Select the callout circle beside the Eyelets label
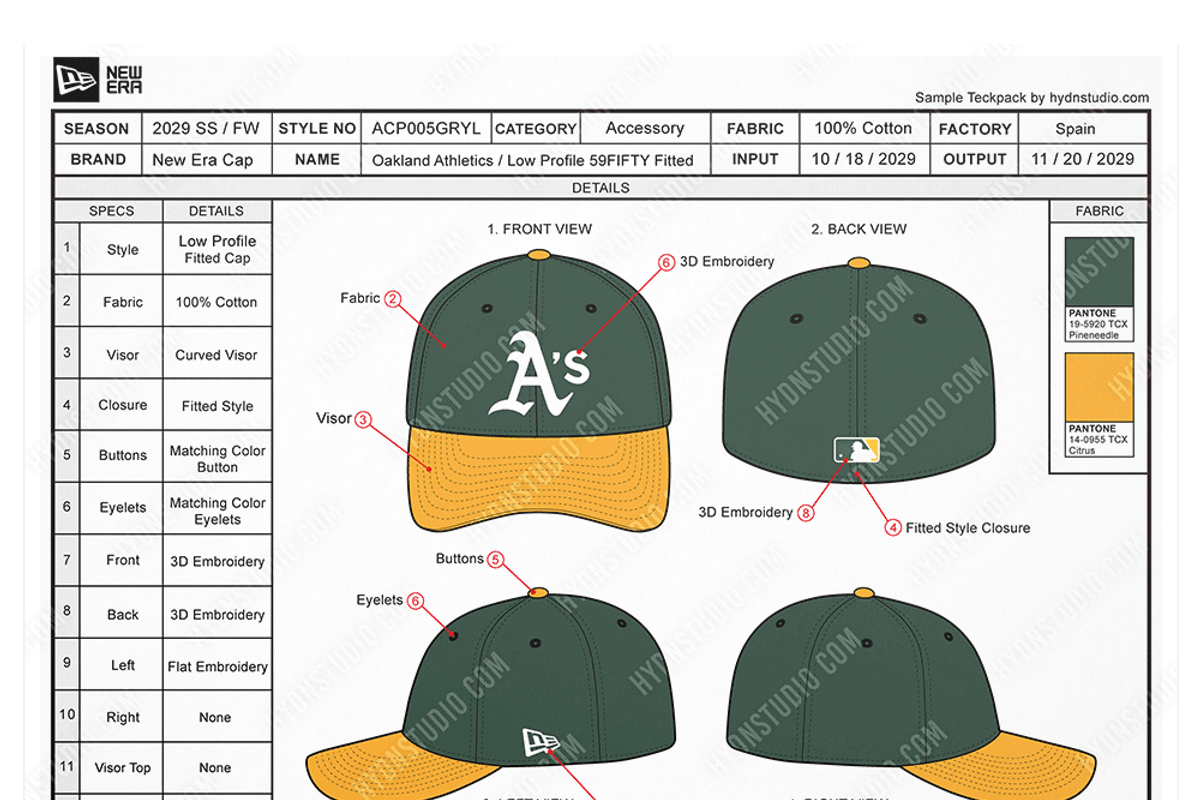Image resolution: width=1200 pixels, height=800 pixels. click(416, 601)
